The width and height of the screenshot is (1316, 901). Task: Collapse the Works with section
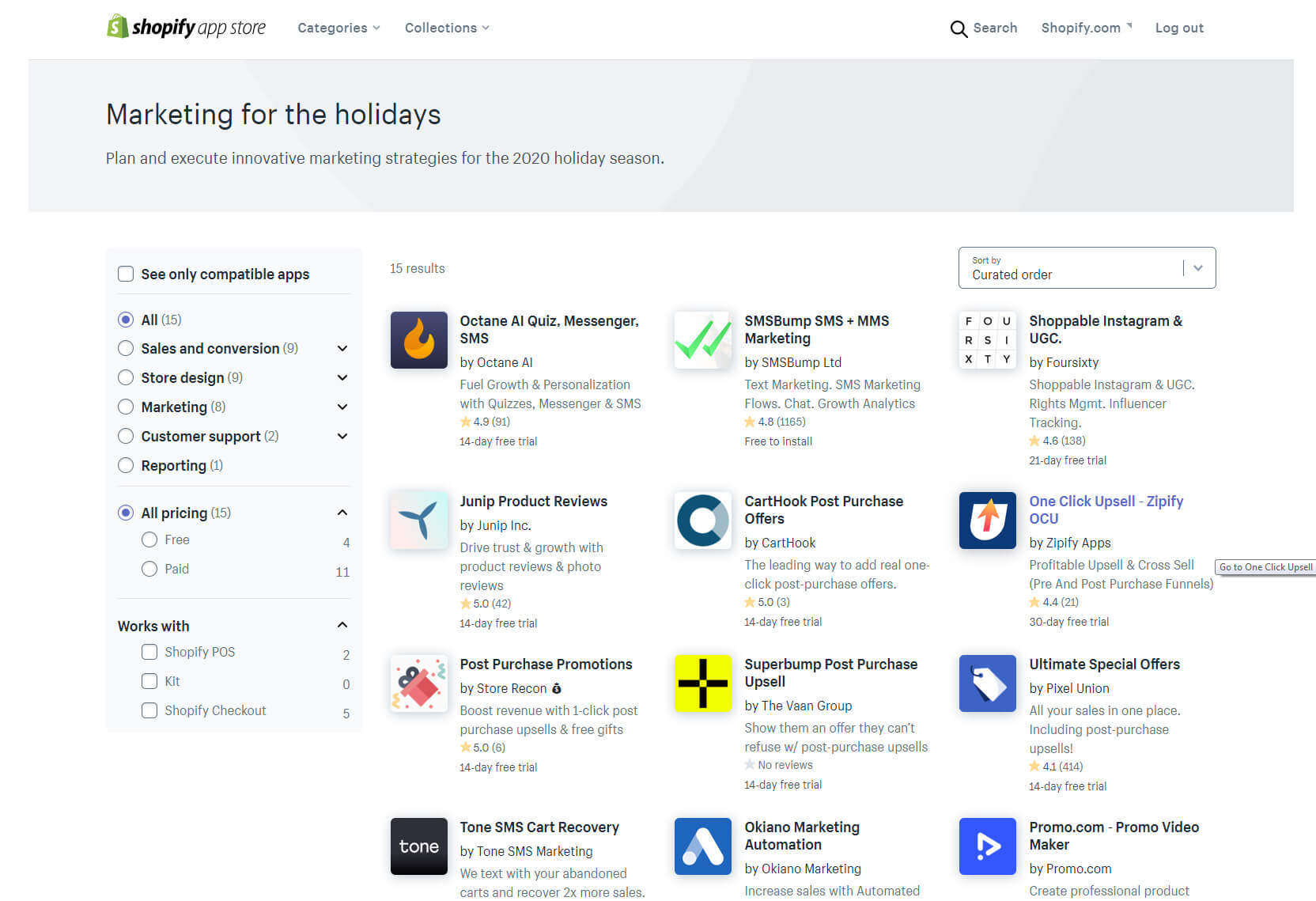342,624
